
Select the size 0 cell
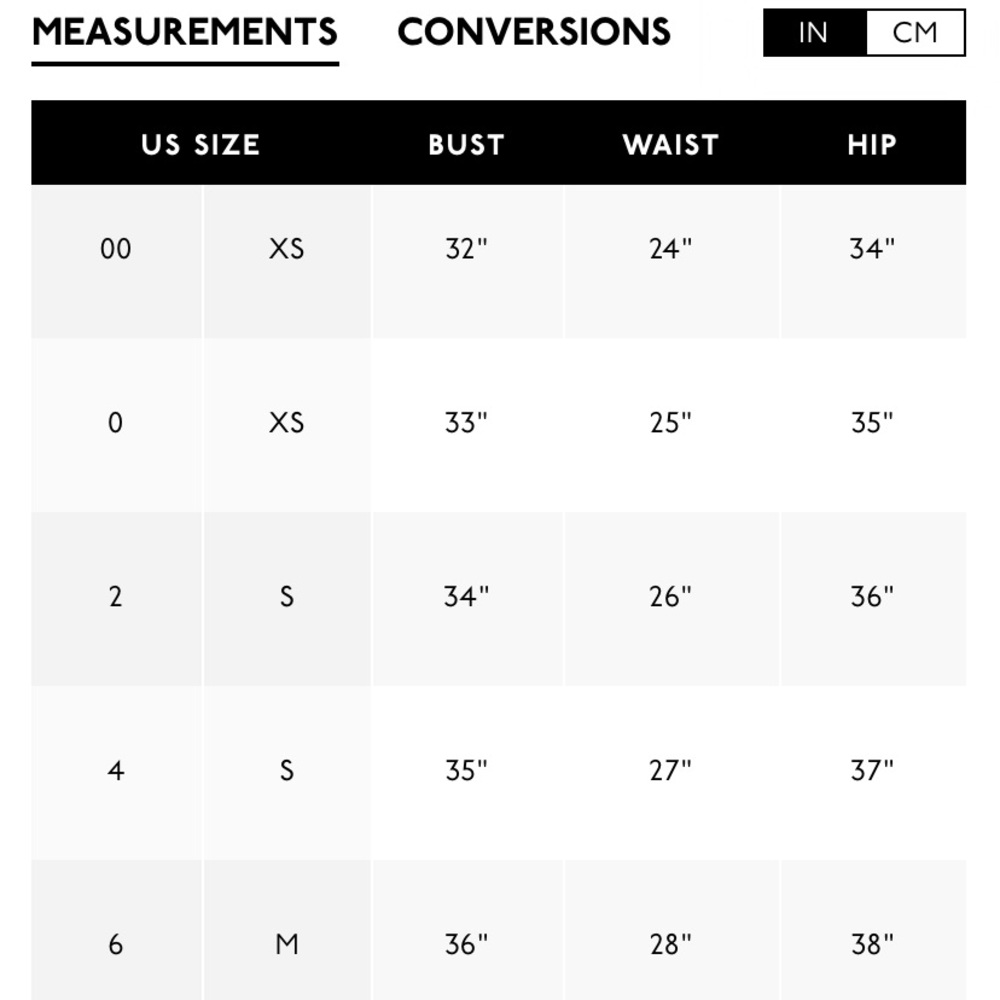click(x=116, y=425)
